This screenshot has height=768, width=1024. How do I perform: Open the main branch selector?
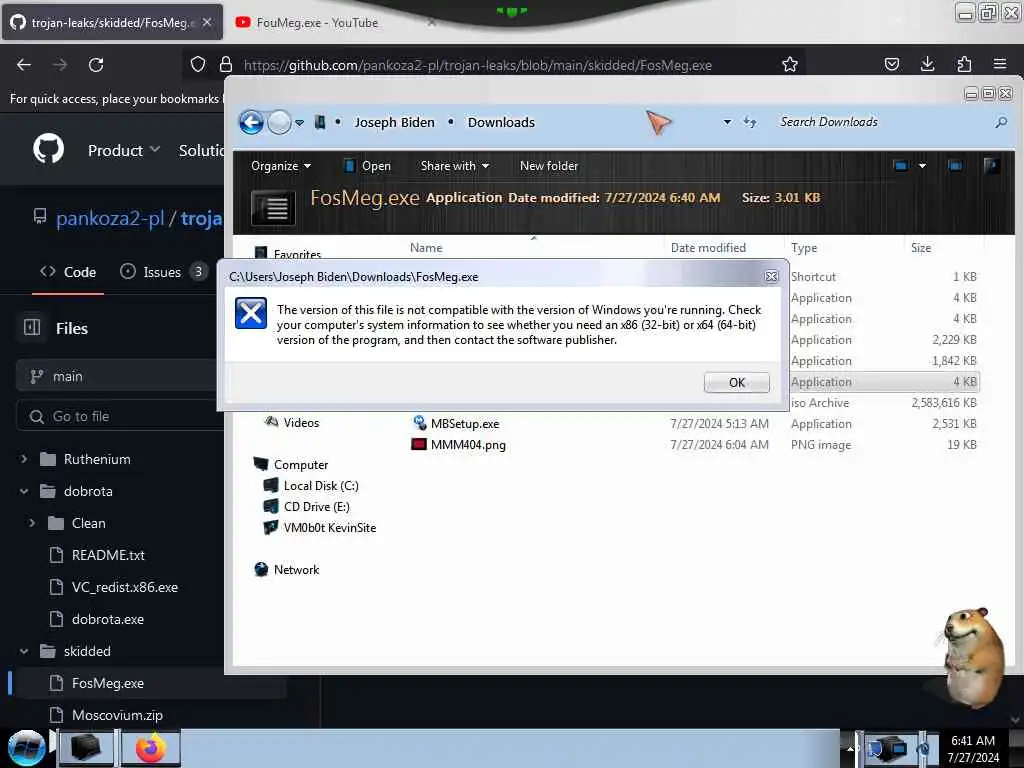click(118, 376)
